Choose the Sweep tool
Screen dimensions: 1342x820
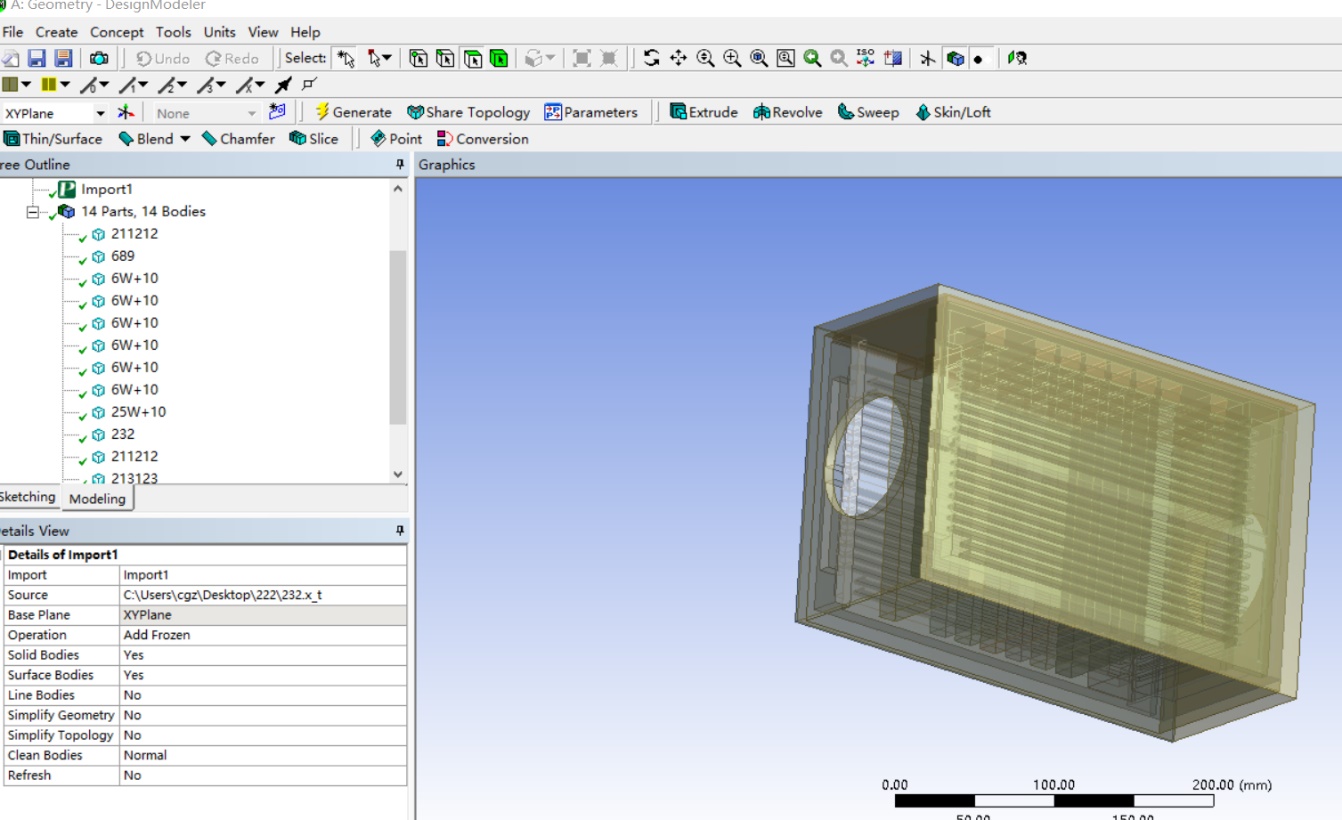868,112
